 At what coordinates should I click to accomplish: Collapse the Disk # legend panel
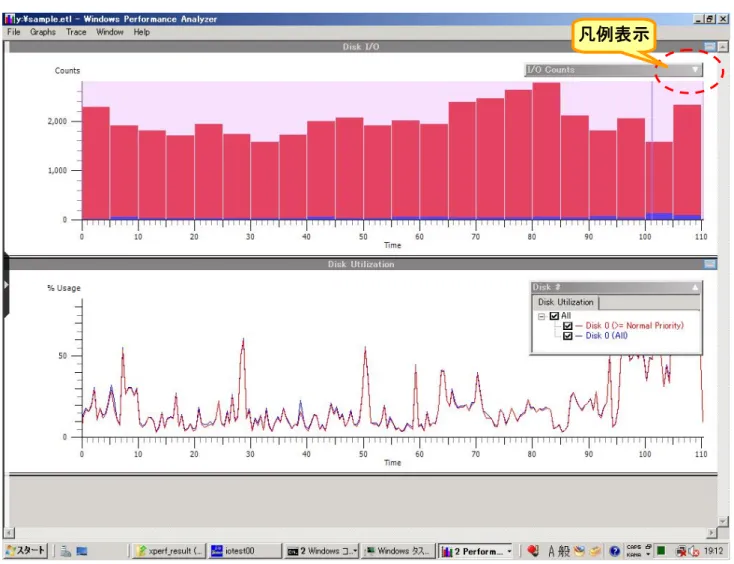click(x=695, y=287)
